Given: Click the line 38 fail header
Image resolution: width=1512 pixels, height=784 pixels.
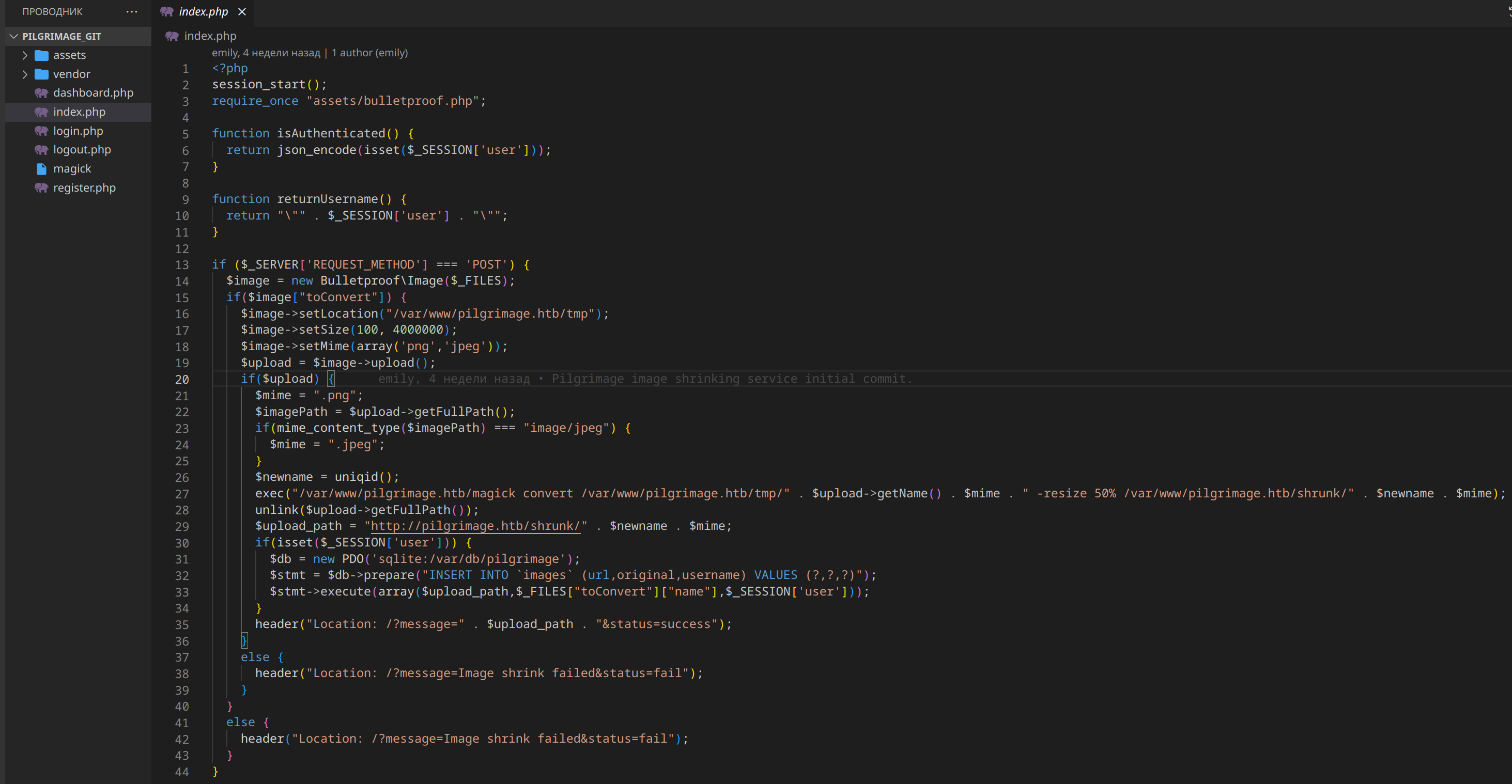Looking at the screenshot, I should 479,673.
